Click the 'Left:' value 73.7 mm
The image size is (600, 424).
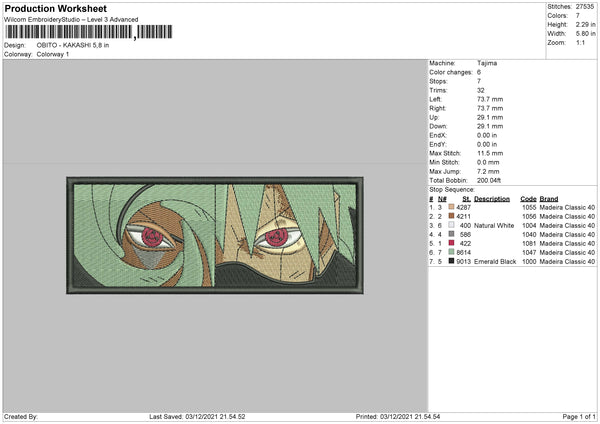490,99
